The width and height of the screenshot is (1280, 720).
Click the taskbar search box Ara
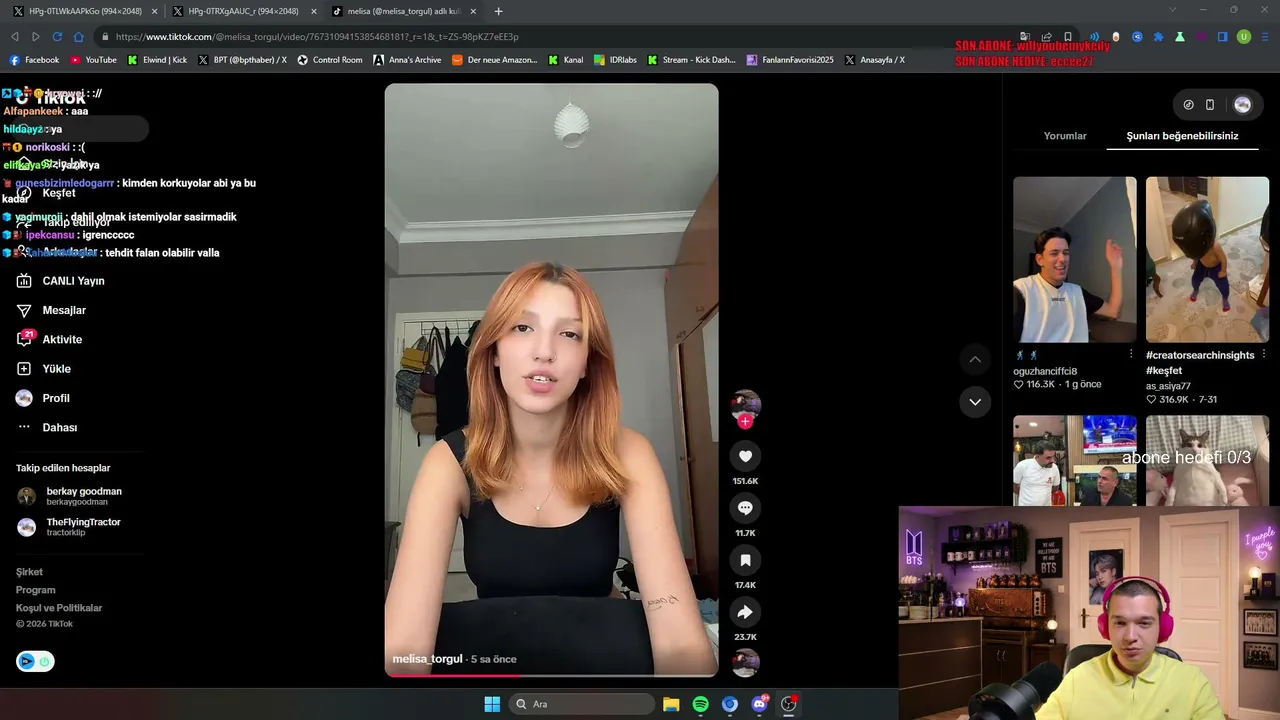[x=582, y=704]
